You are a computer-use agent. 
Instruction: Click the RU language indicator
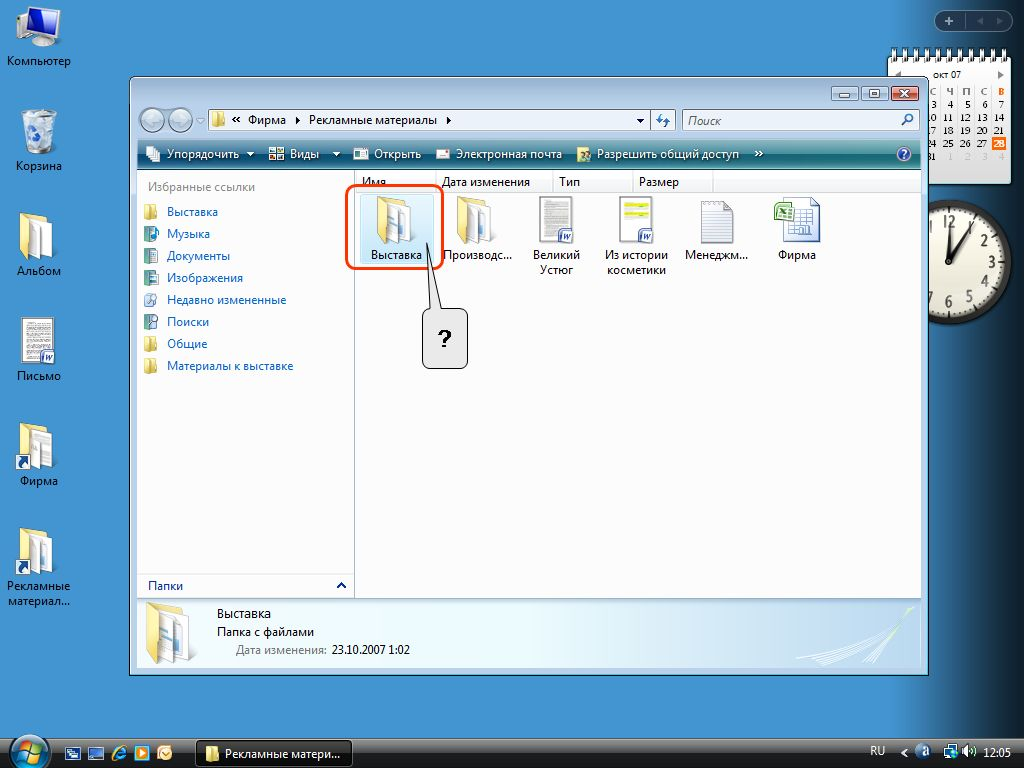878,751
